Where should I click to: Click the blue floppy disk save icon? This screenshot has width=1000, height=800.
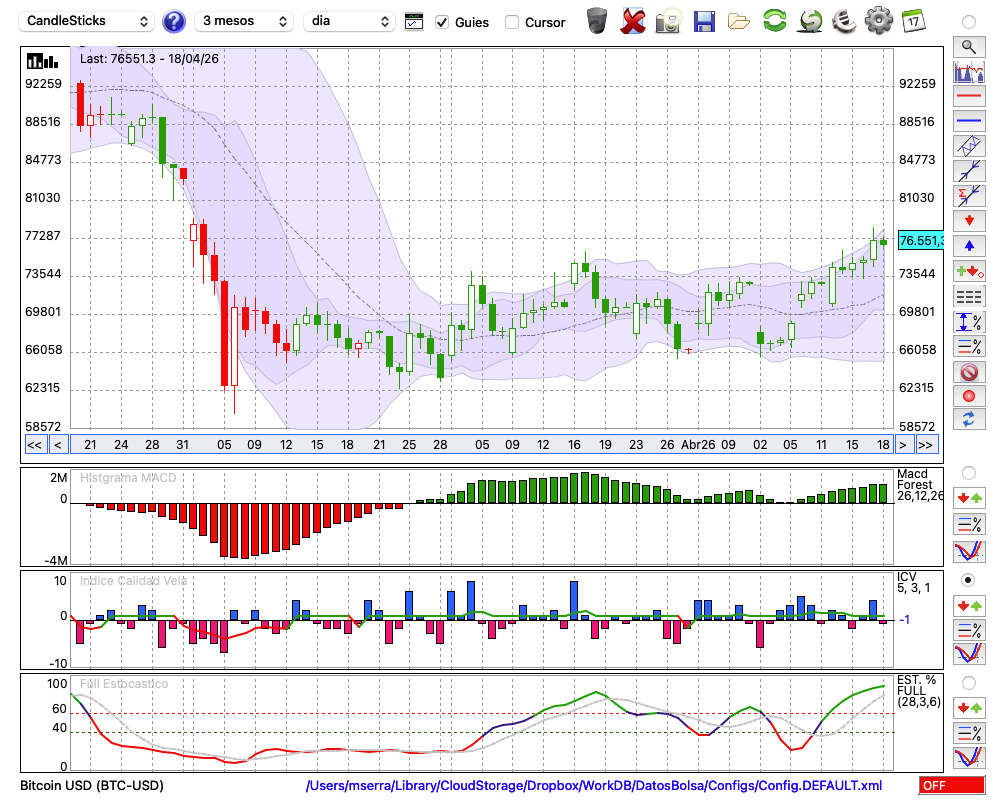pyautogui.click(x=704, y=21)
